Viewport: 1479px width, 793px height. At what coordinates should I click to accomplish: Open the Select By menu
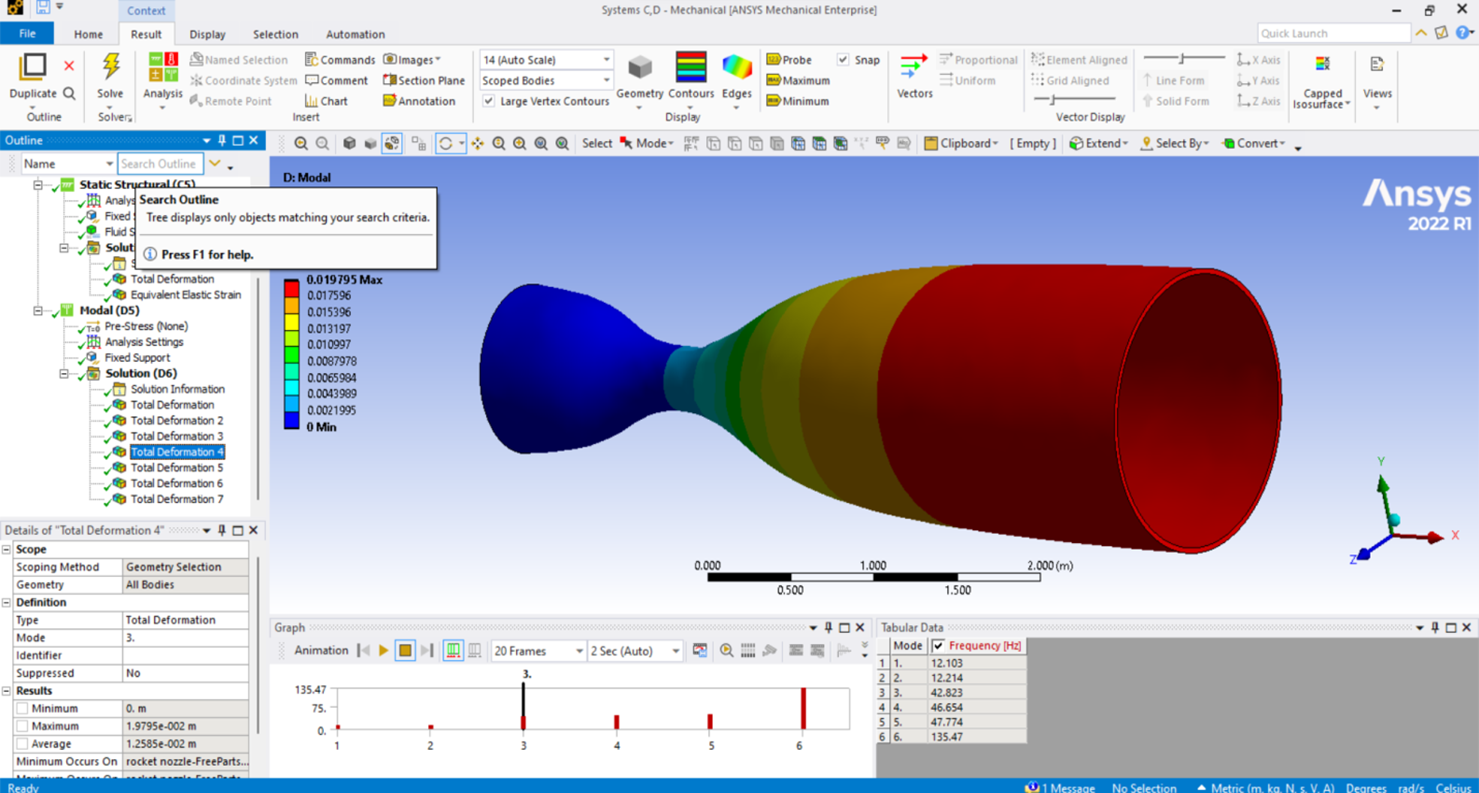[x=1174, y=144]
